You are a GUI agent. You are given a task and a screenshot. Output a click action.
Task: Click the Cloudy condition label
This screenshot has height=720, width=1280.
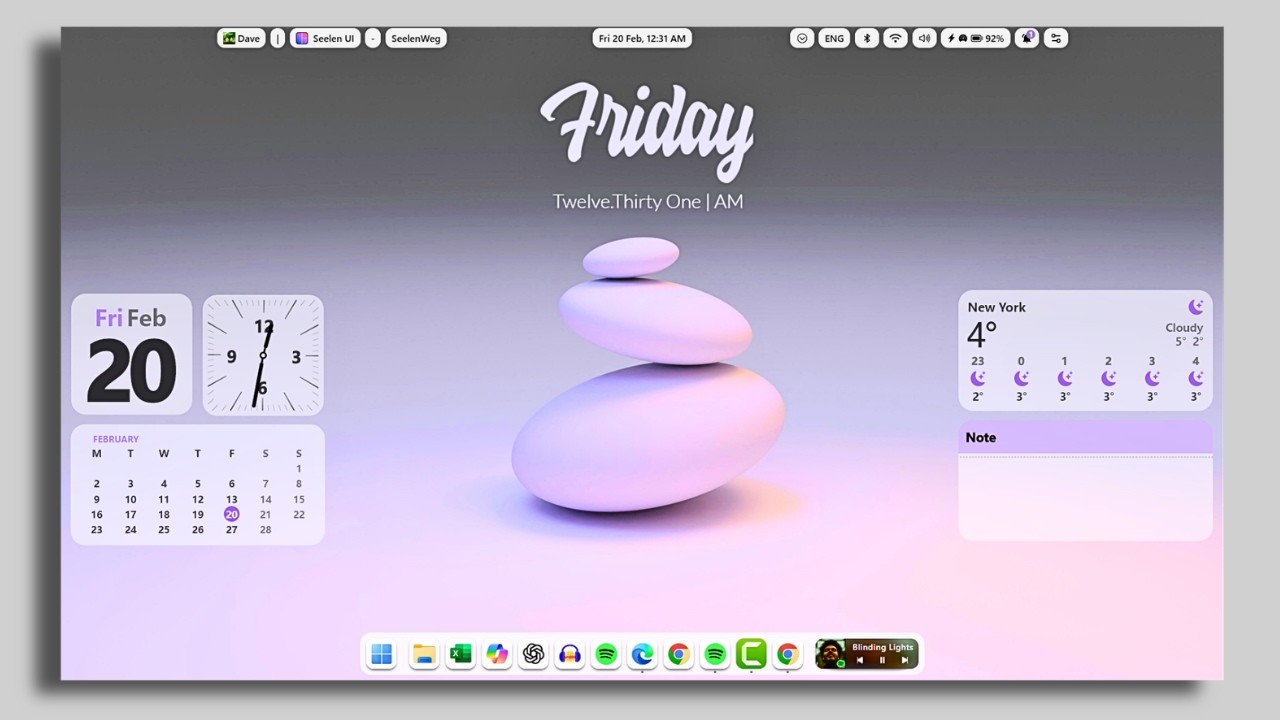click(1184, 328)
